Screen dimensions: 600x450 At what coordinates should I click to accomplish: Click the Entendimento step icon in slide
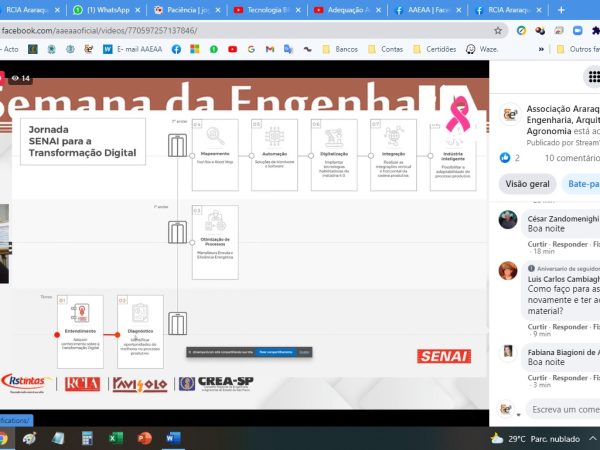point(80,313)
